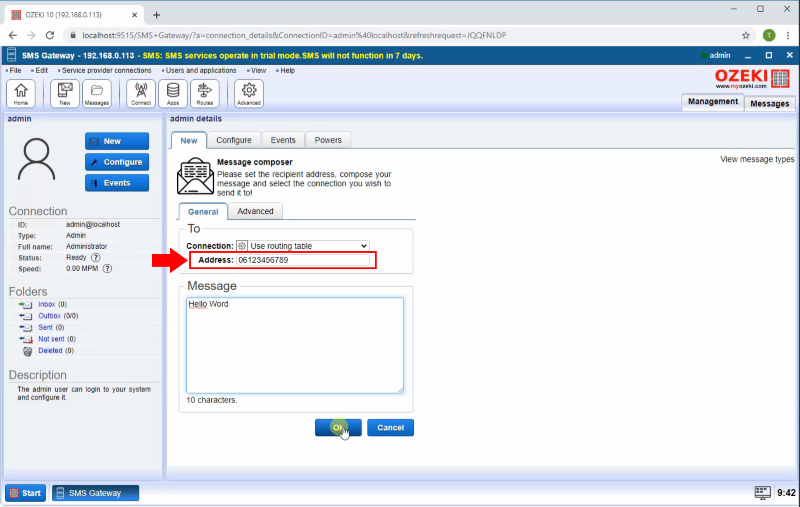This screenshot has height=507, width=800.
Task: Open a new browser tab
Action: coord(157,15)
